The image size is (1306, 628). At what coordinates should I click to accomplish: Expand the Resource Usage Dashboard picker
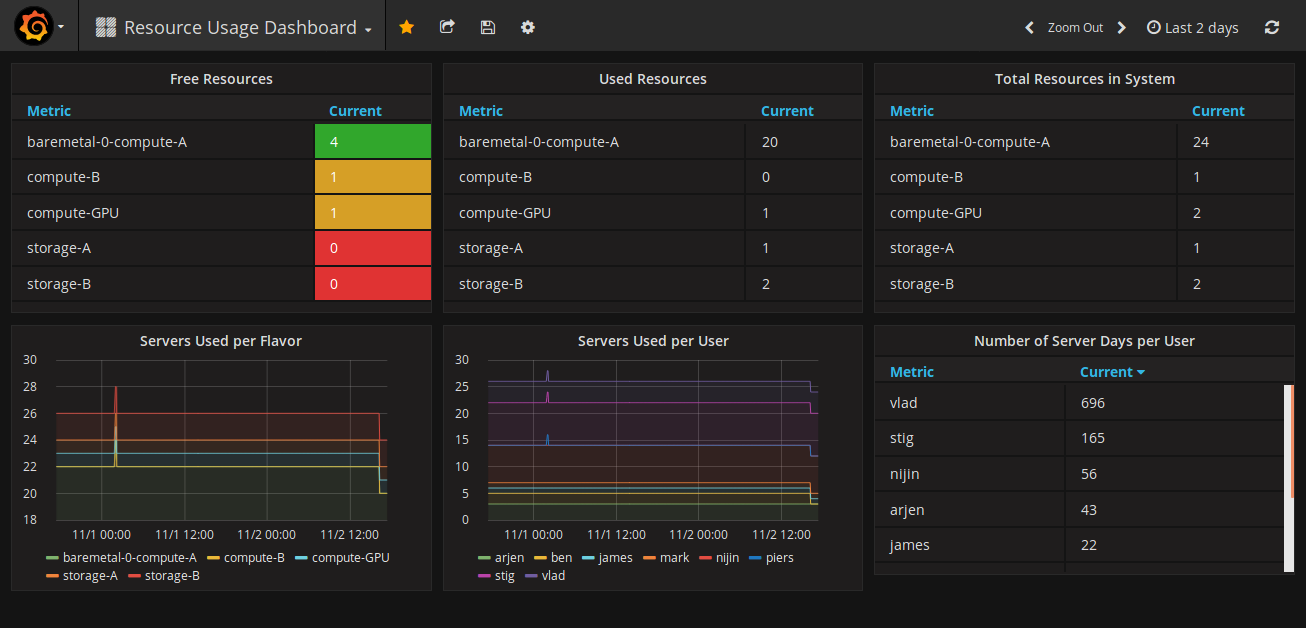(240, 28)
